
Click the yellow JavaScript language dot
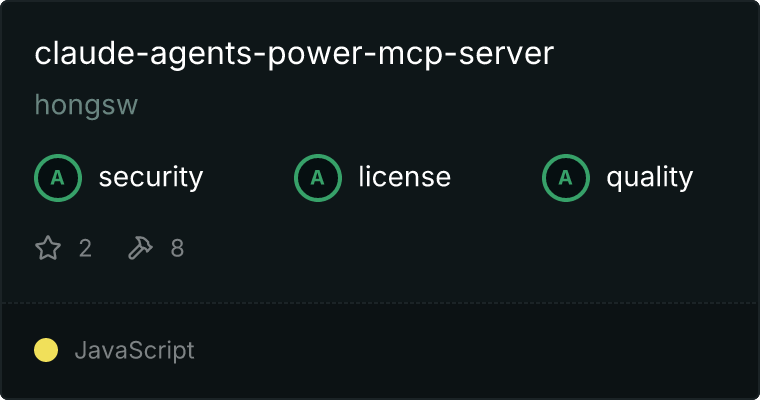click(46, 350)
